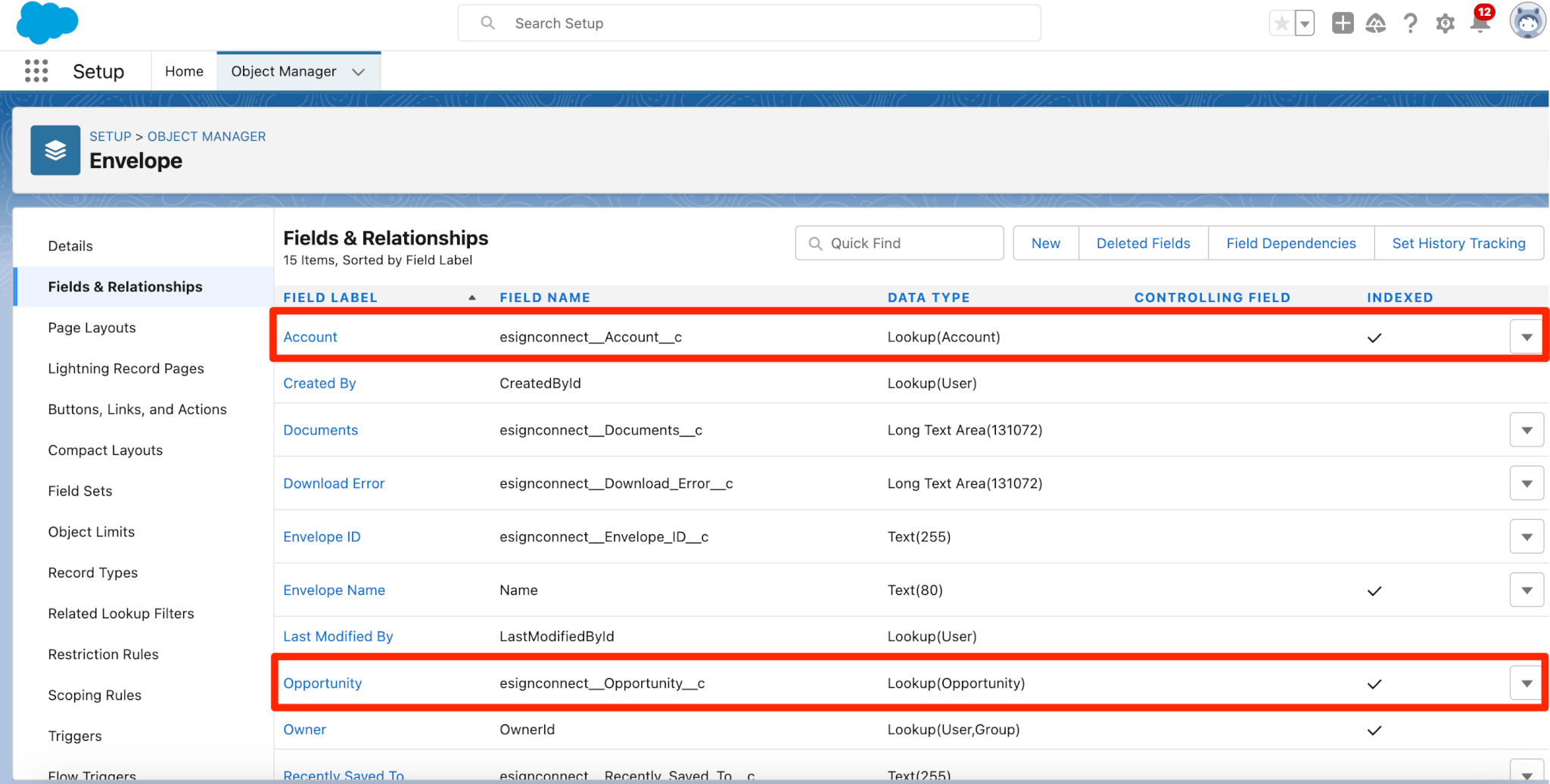Click the Trailhead guidance icon
The image size is (1550, 784).
1376,23
